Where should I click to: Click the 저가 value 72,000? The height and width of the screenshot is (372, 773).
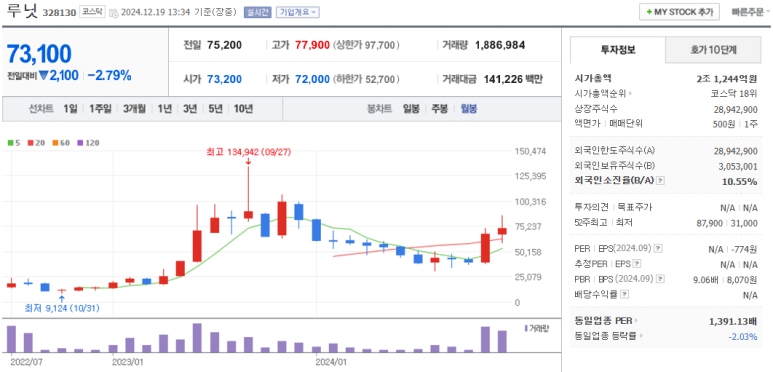coord(312,79)
